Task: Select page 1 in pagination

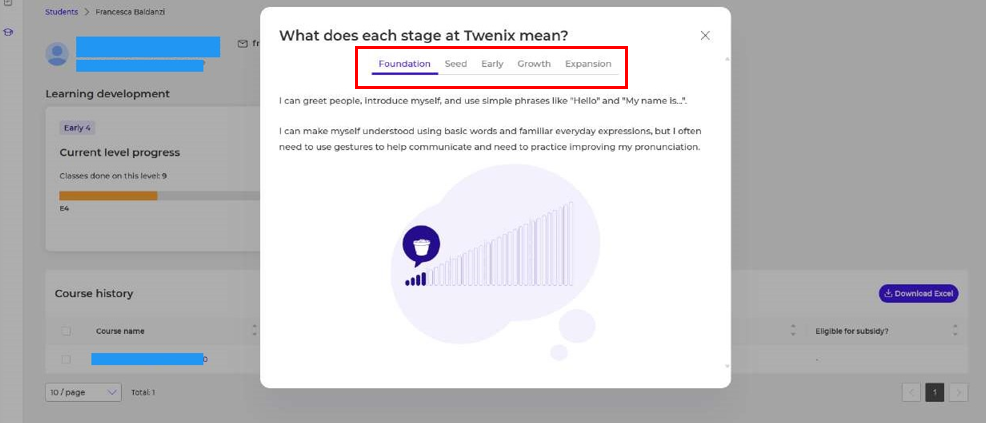Action: tap(934, 393)
